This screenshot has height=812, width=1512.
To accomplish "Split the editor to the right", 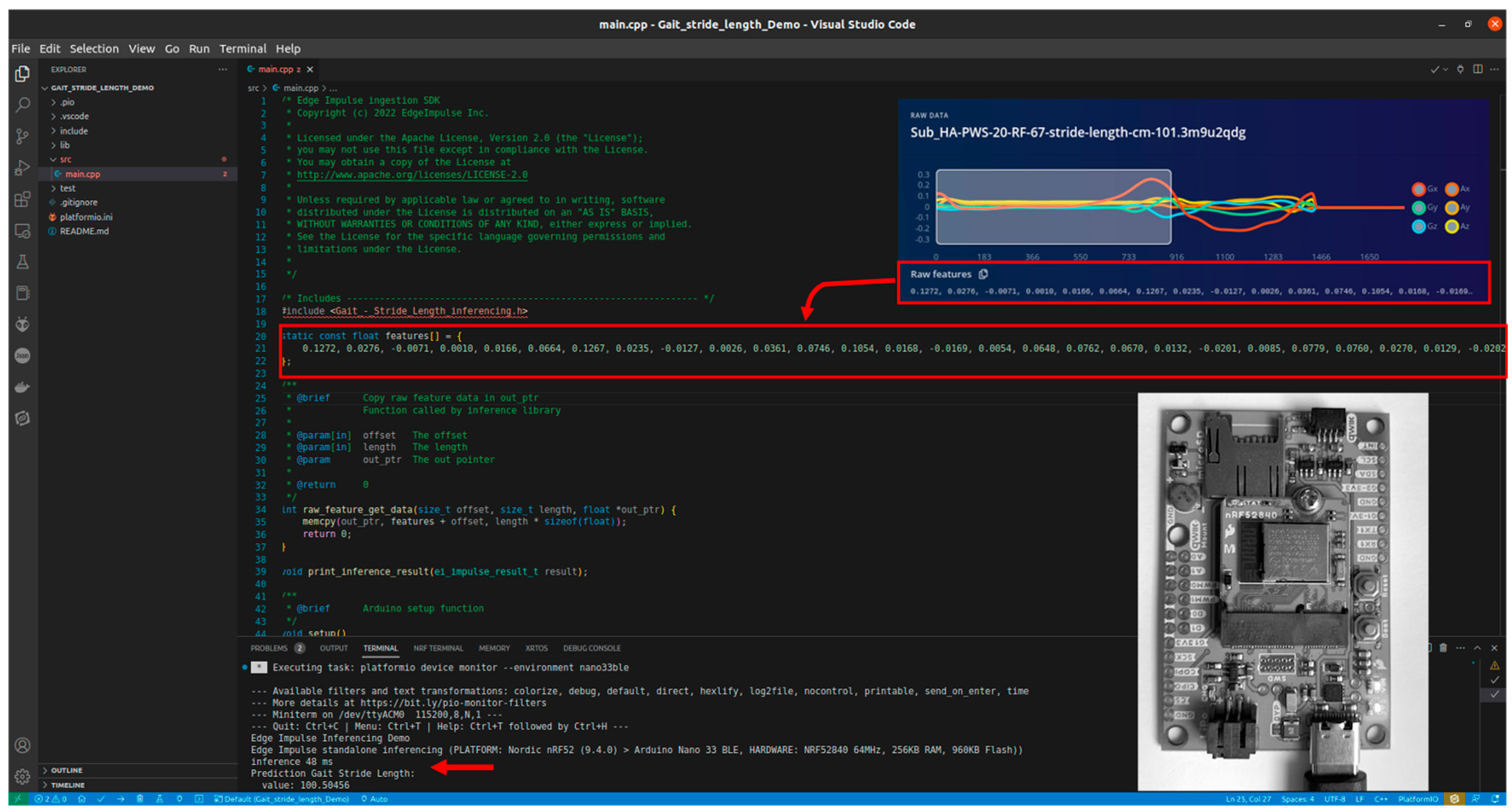I will tap(1477, 69).
